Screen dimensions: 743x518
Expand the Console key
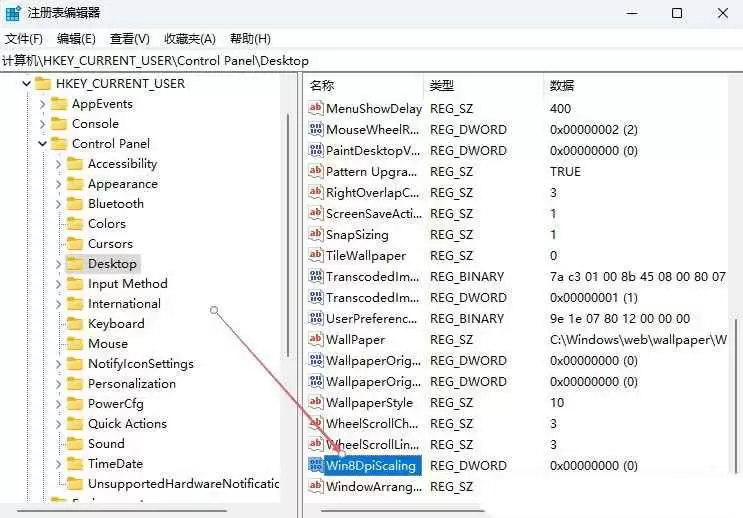tap(42, 124)
